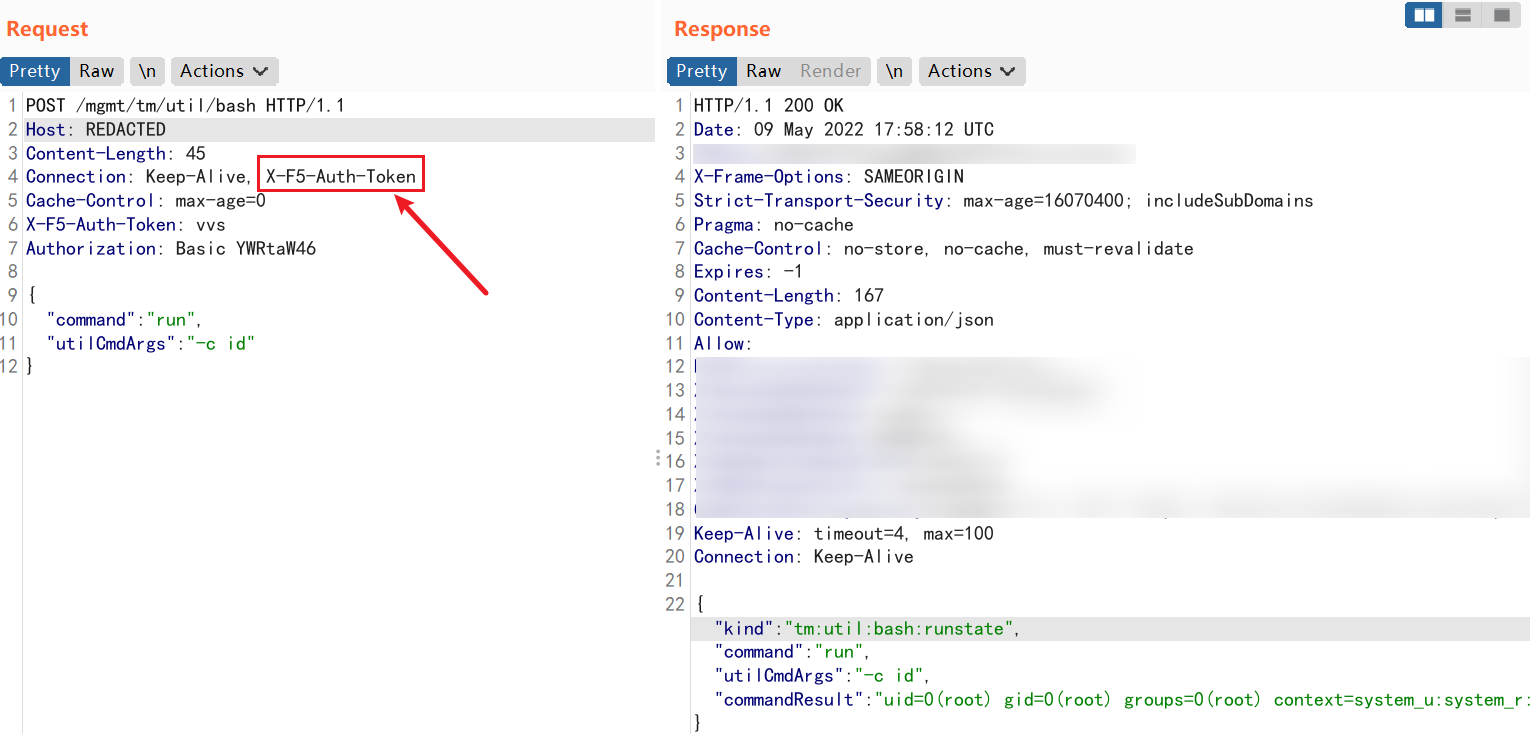Click the pane divider drag handle
Screen dimensions: 1530x734
(658, 458)
